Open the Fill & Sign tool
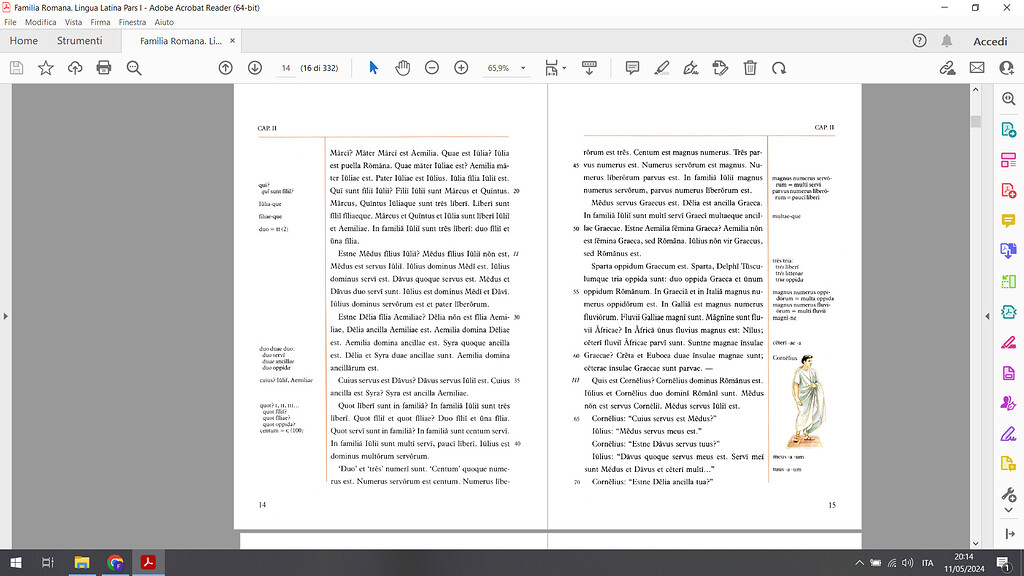Viewport: 1024px width, 576px height. point(691,67)
